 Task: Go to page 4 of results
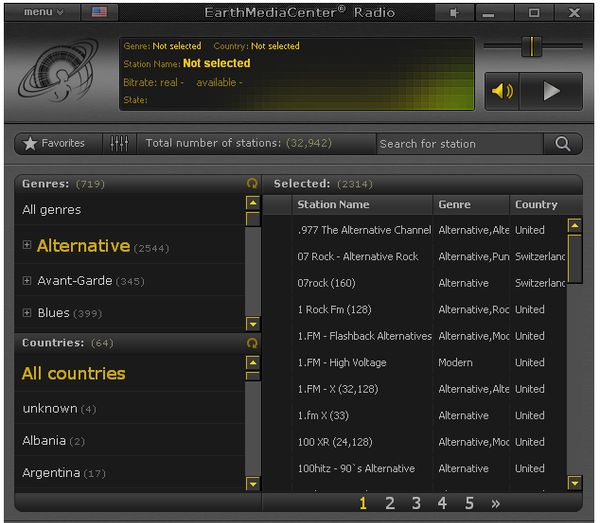[442, 503]
